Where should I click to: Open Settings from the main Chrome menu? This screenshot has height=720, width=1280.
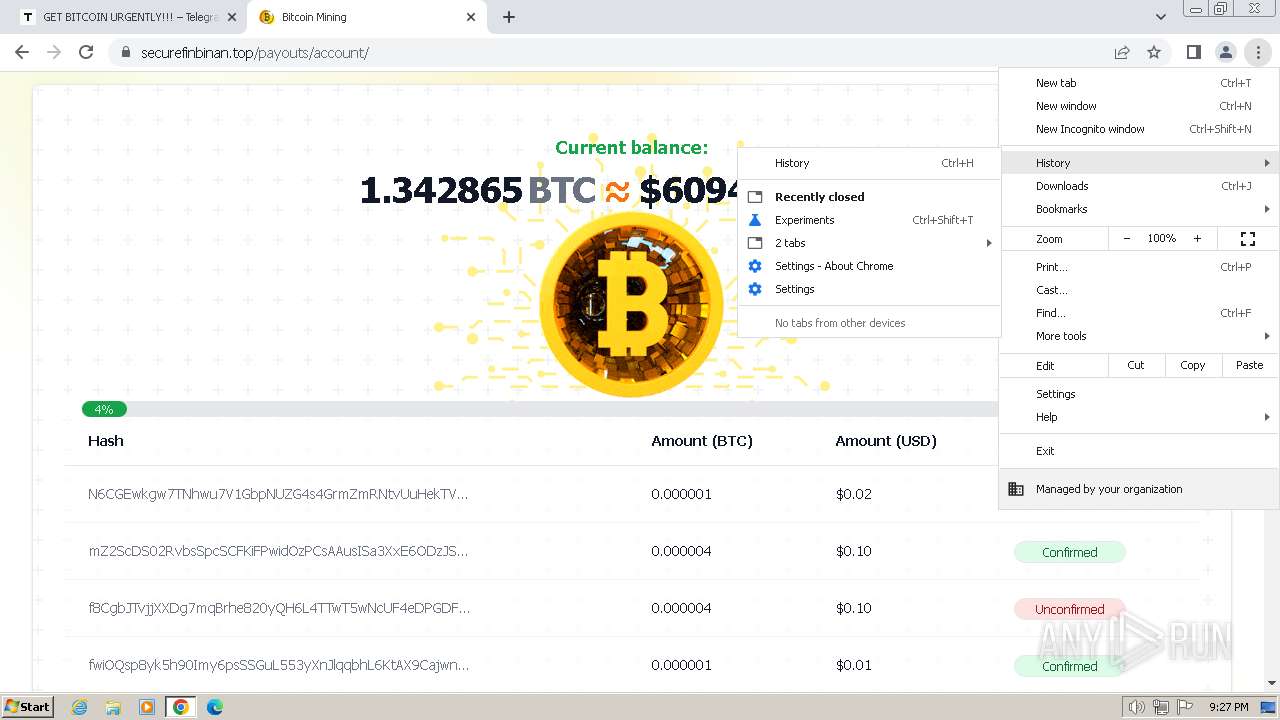pyautogui.click(x=1139, y=394)
